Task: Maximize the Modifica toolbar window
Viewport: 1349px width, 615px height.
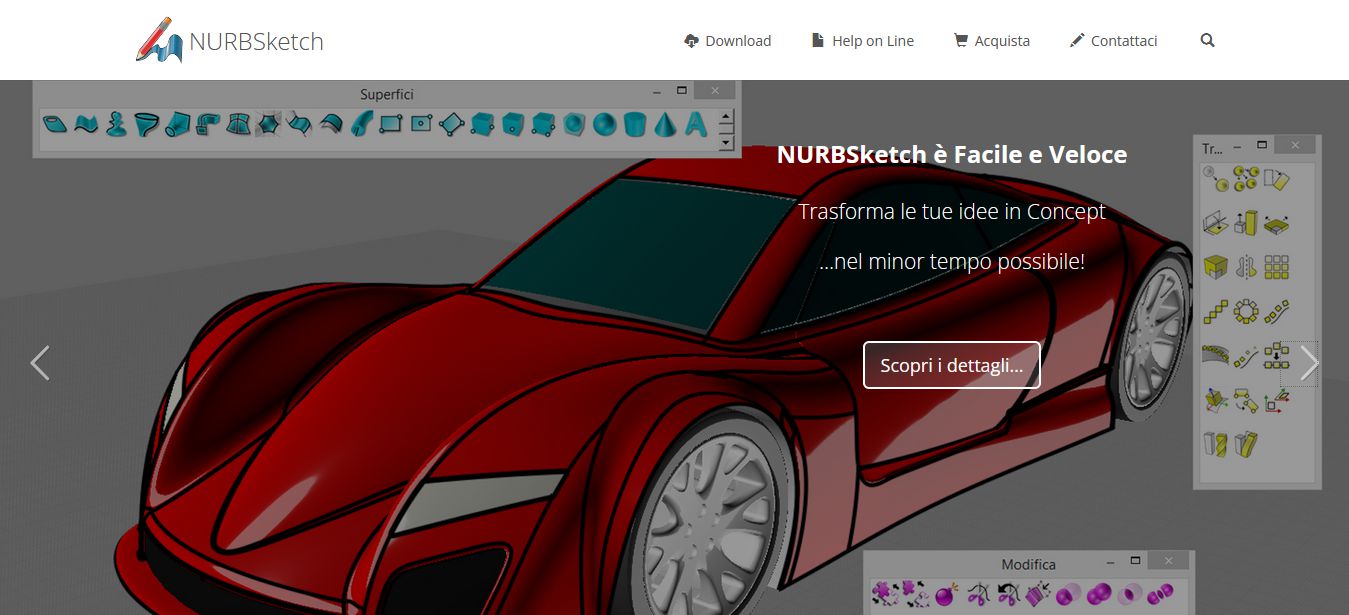Action: pos(1134,560)
